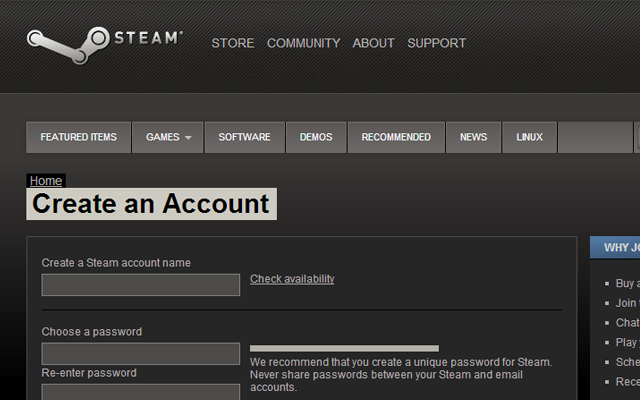The width and height of the screenshot is (640, 400).
Task: Select the LINUX tab
Action: pyautogui.click(x=529, y=137)
